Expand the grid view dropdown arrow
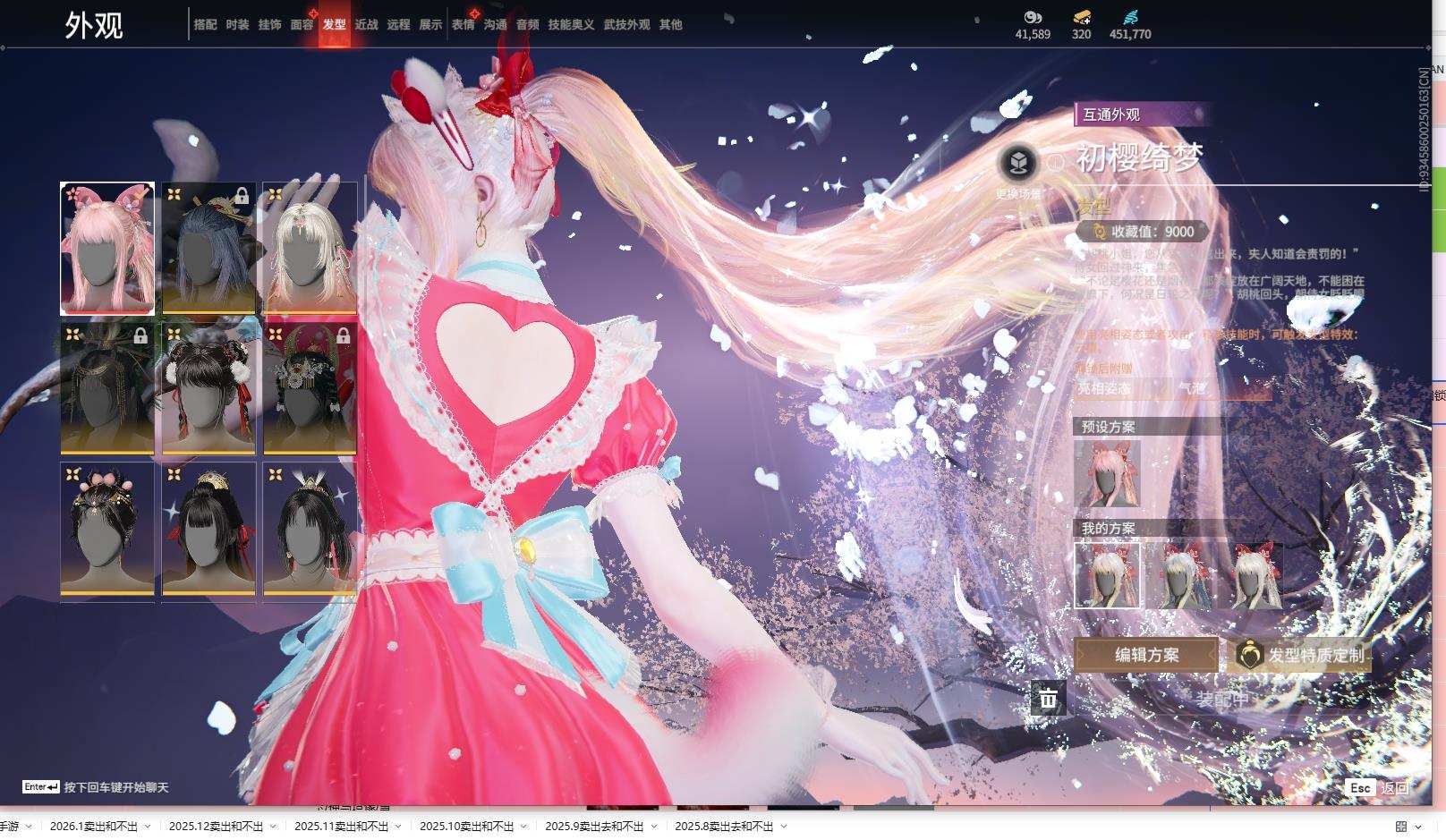 pos(1418,827)
